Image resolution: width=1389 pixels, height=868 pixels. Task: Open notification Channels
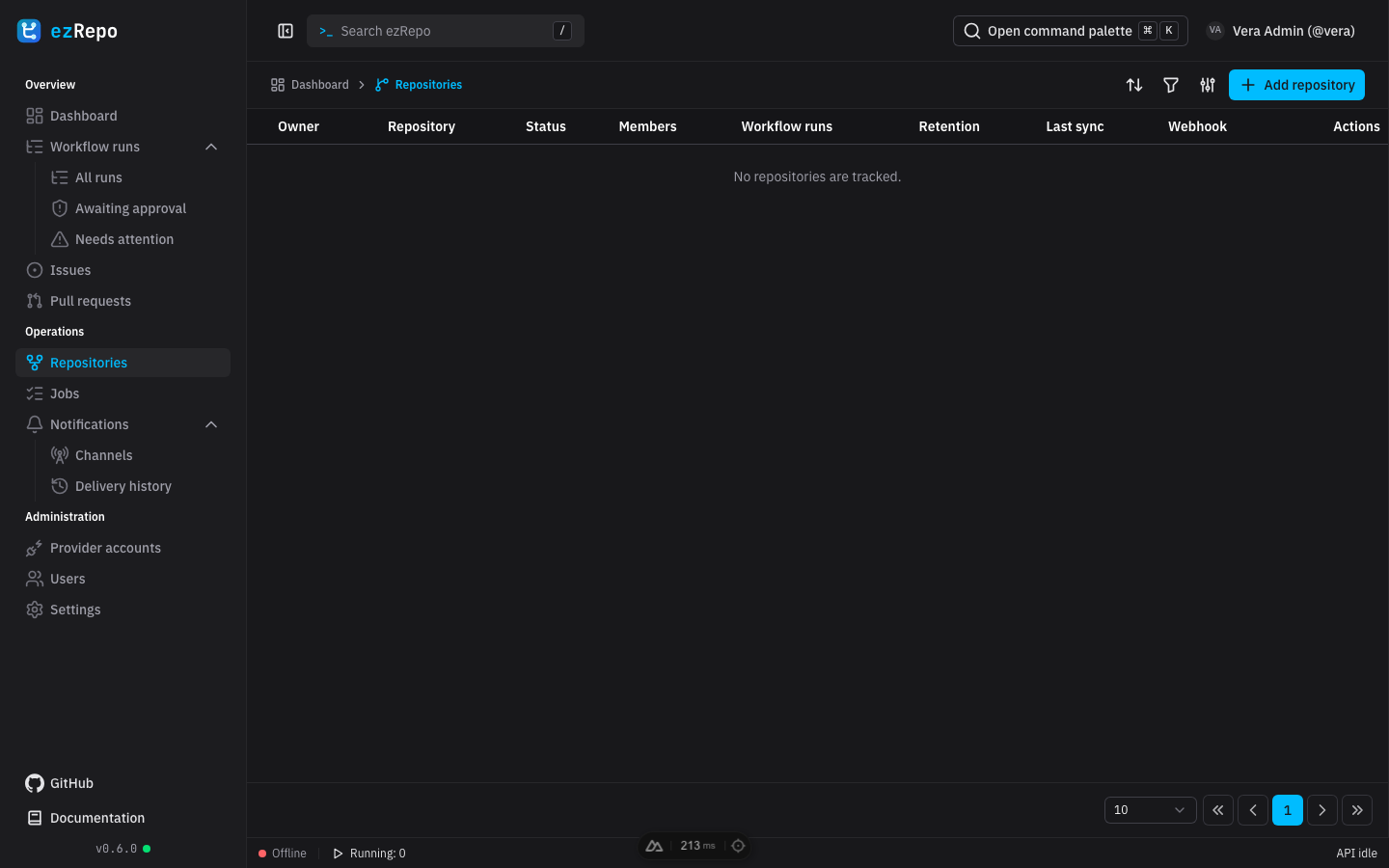(135, 455)
